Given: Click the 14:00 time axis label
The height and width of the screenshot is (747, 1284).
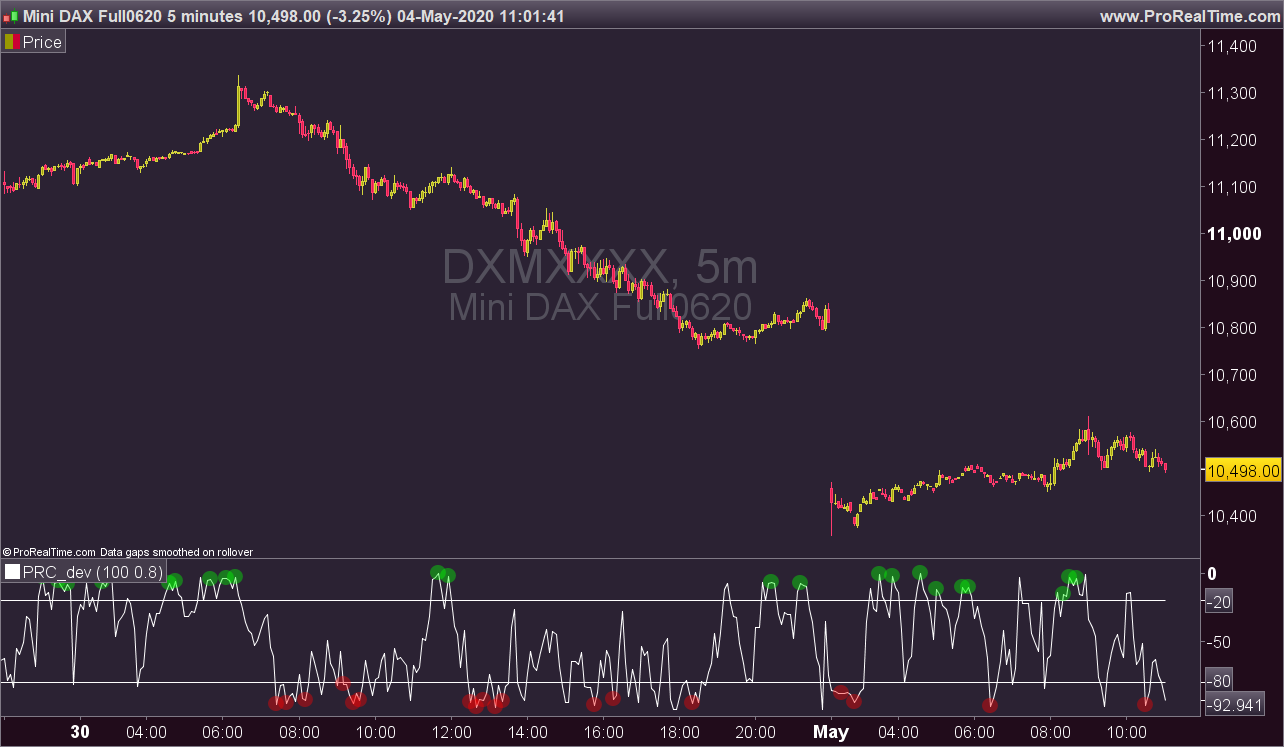Looking at the screenshot, I should [x=528, y=732].
